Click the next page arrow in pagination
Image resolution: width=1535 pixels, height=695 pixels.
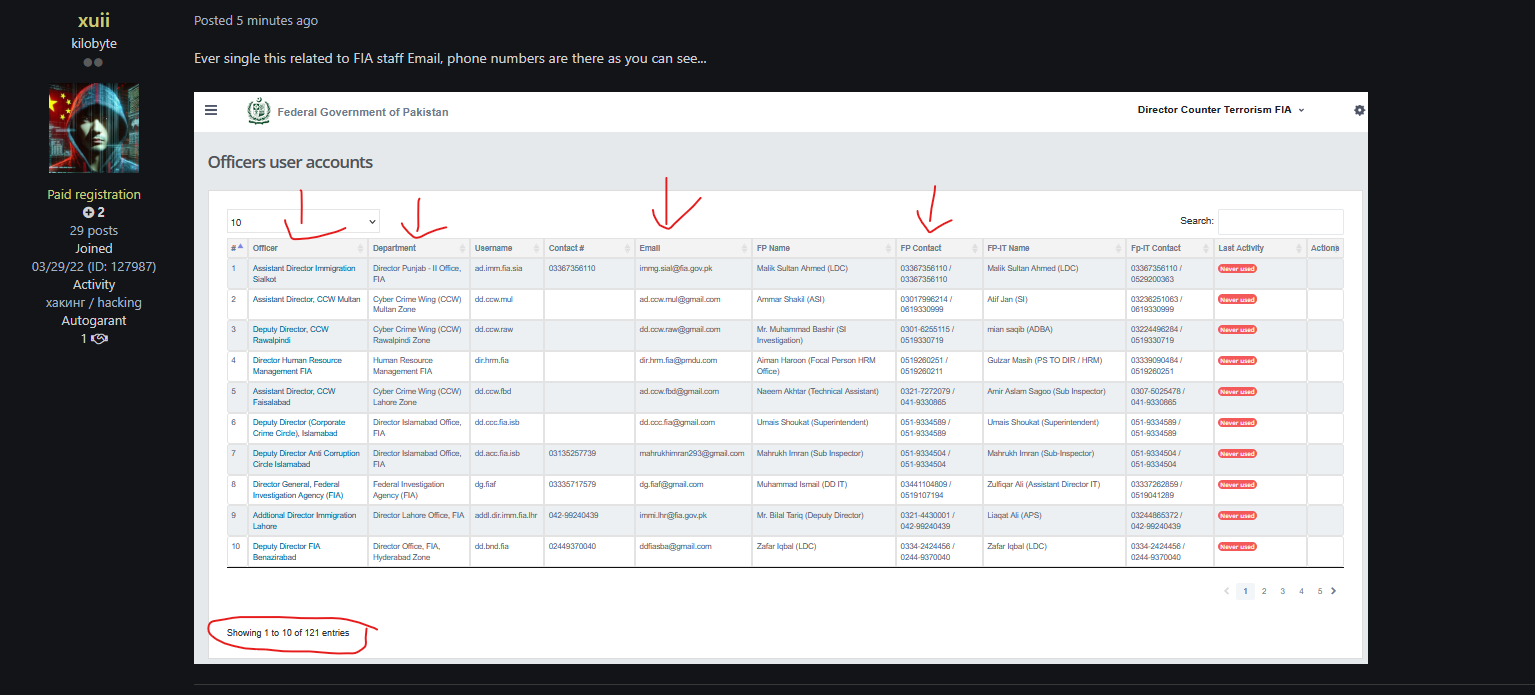point(1333,591)
